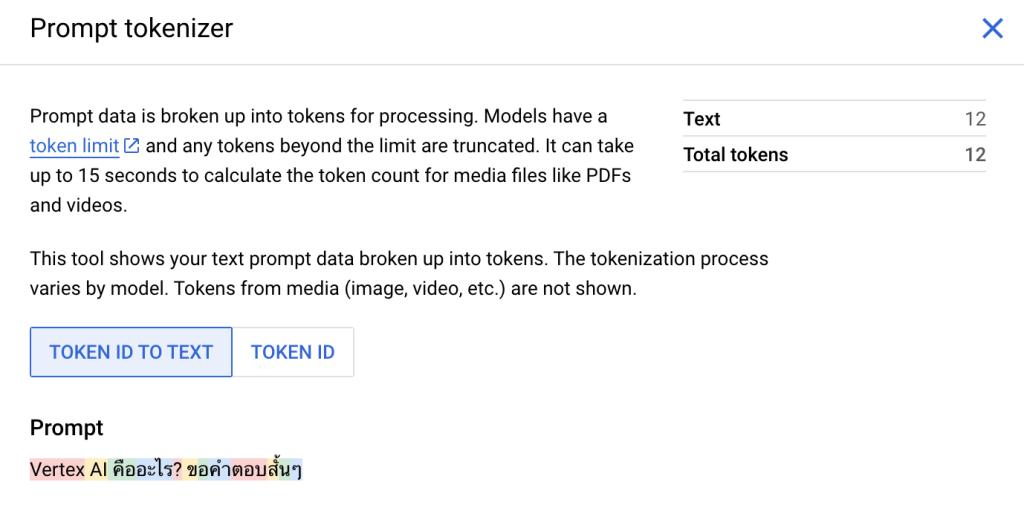This screenshot has width=1024, height=508.
Task: Click the external-link icon beside token limit
Action: (132, 146)
